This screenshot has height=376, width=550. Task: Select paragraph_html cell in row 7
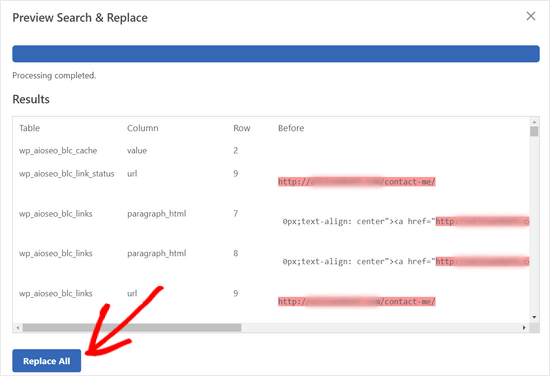(x=156, y=214)
